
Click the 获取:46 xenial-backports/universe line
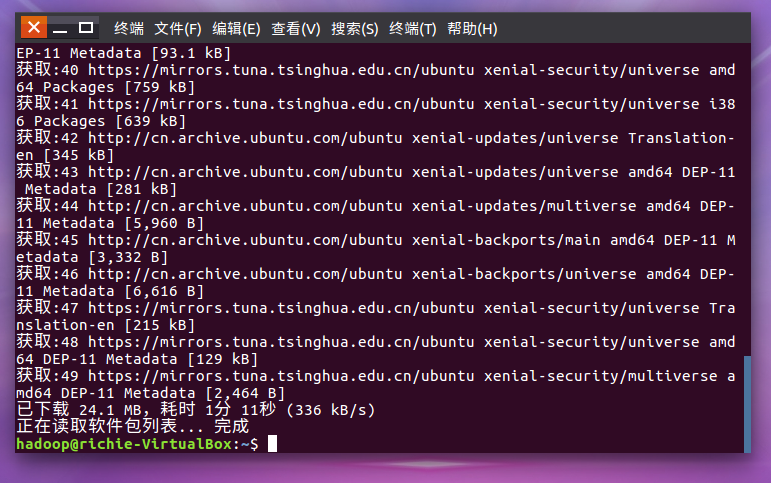click(x=376, y=273)
